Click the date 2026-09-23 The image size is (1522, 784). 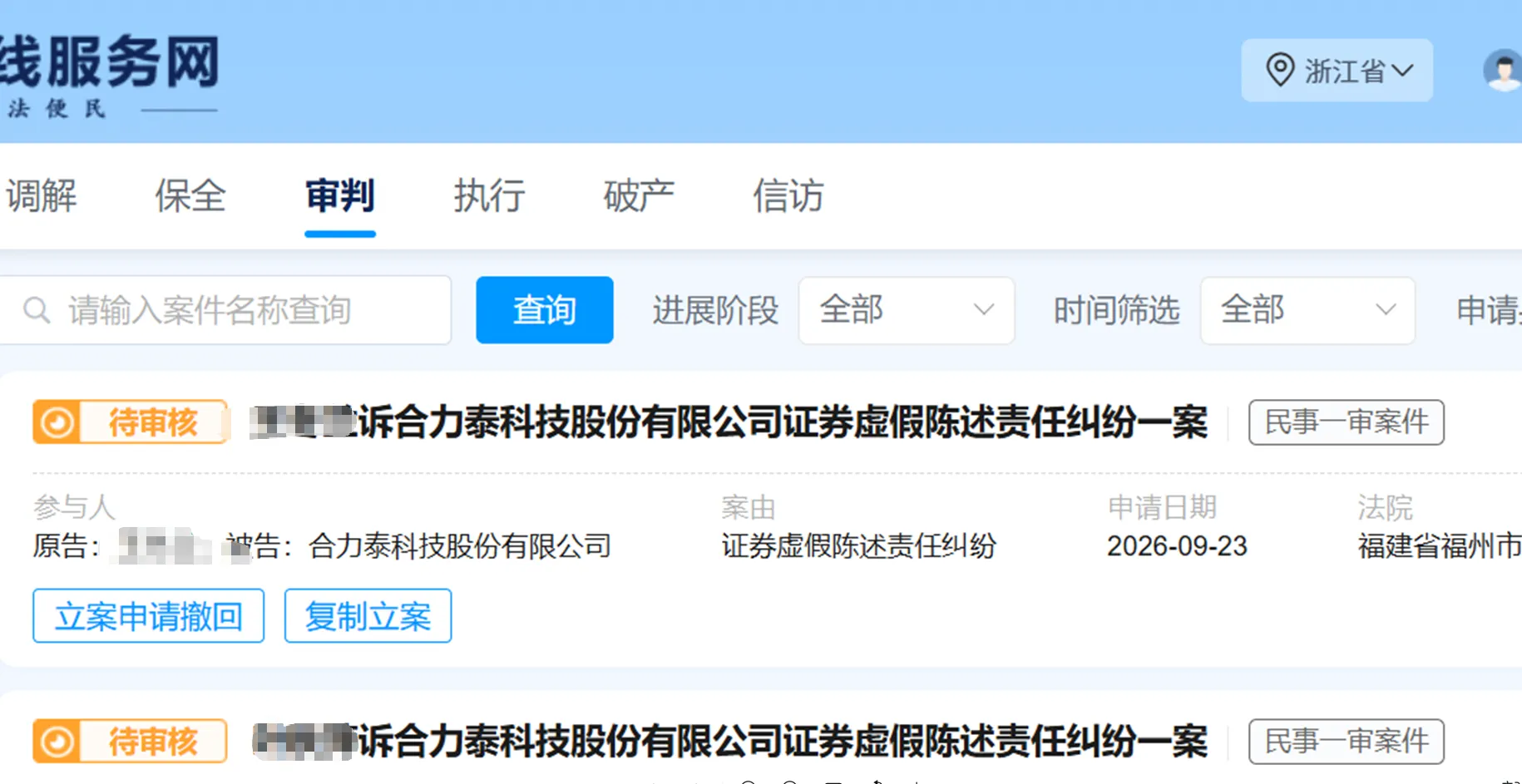click(x=1177, y=546)
